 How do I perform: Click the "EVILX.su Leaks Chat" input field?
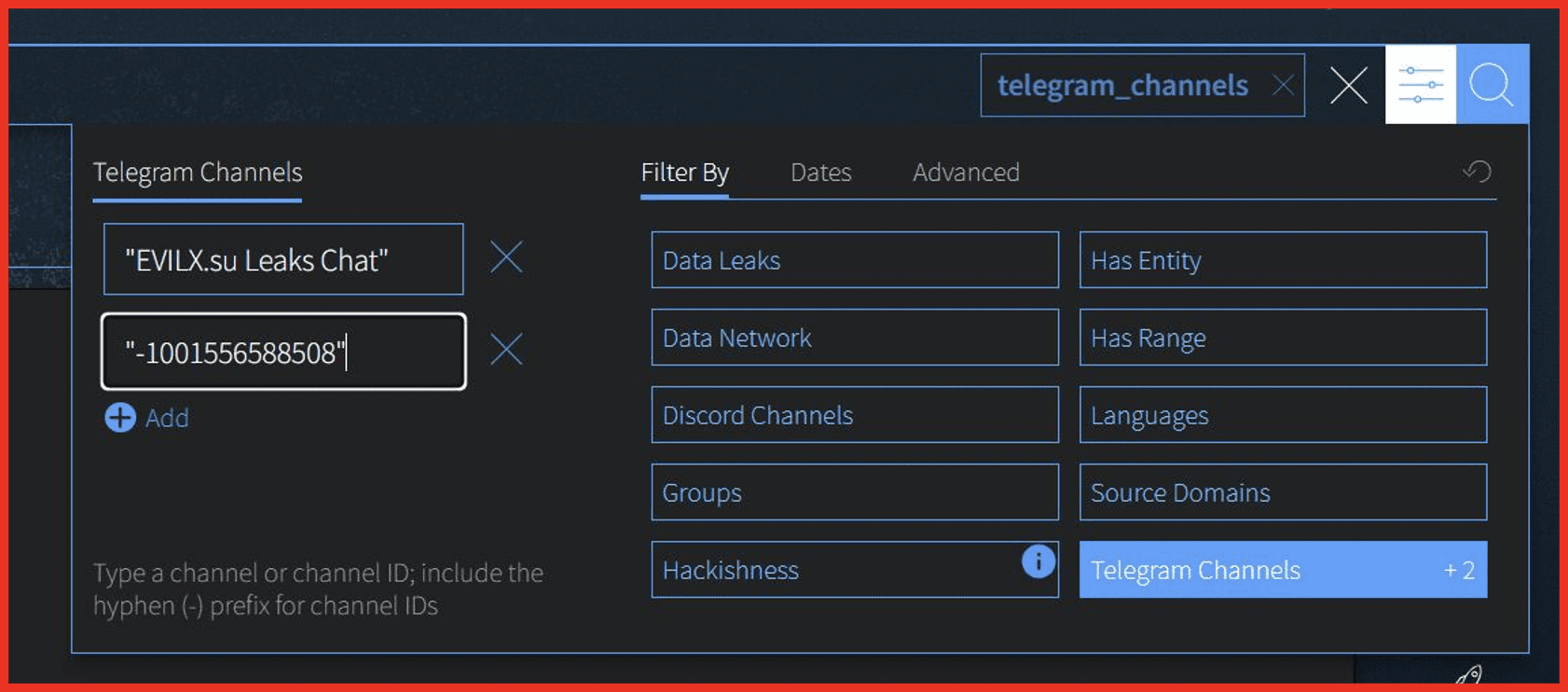(283, 259)
